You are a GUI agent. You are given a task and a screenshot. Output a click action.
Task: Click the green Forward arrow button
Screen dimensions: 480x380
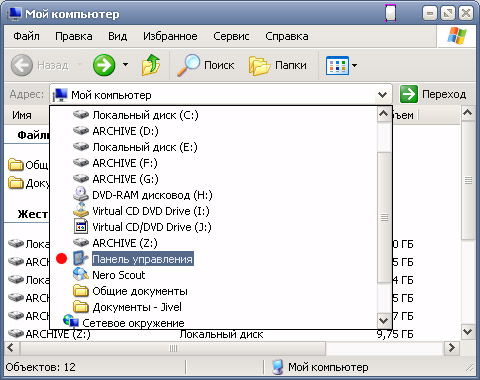(x=104, y=65)
